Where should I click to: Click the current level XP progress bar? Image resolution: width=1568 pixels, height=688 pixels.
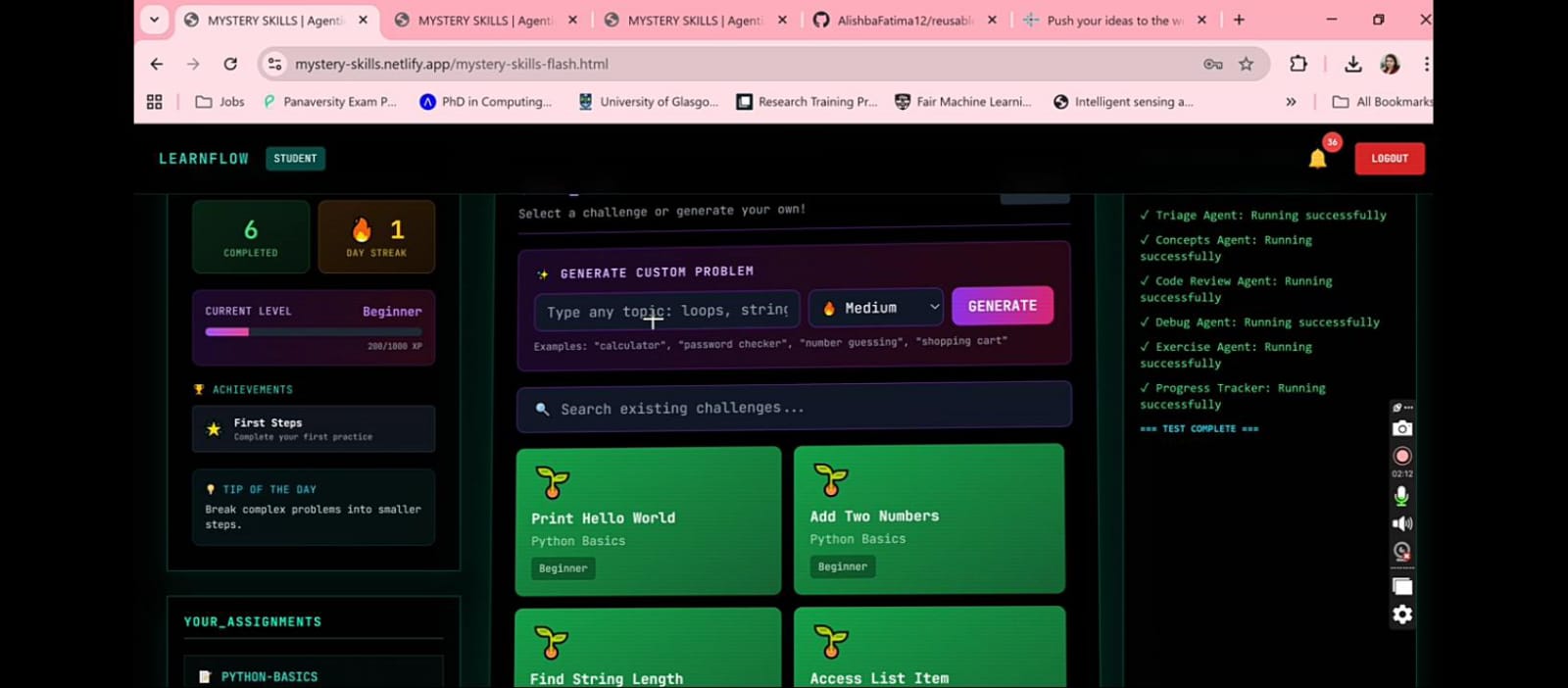[x=313, y=332]
